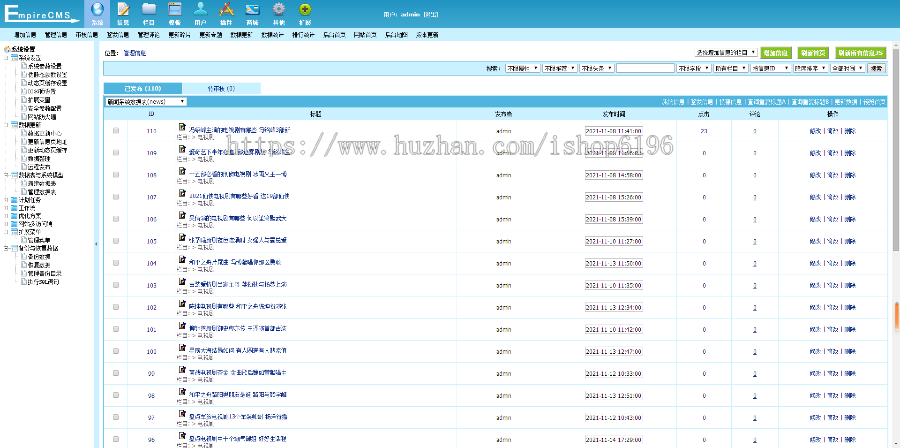This screenshot has width=900, height=448.
Task: Open the 信息 notepad icon in top navigation
Action: (123, 9)
